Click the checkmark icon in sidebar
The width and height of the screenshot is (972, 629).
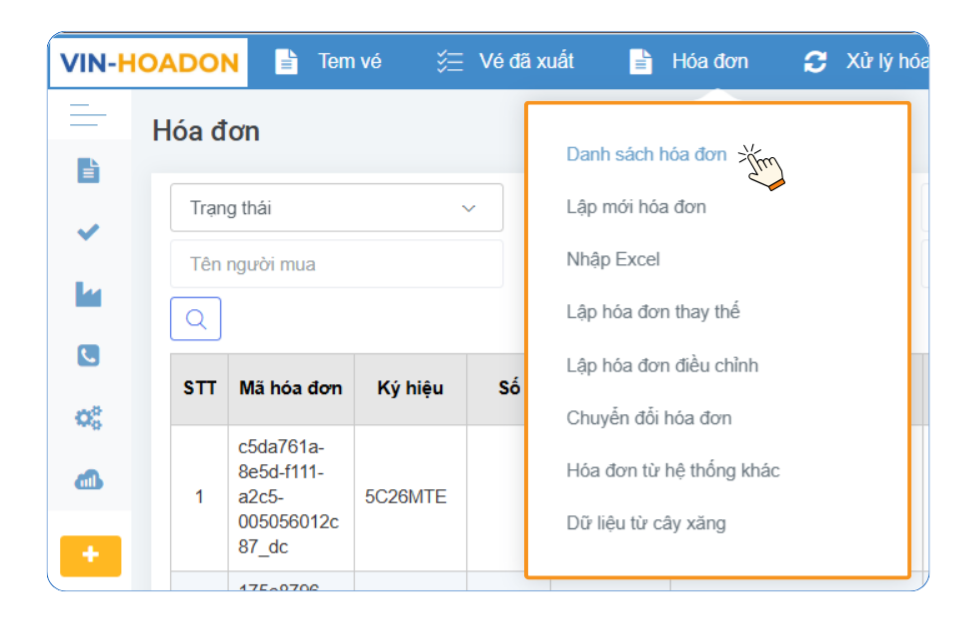88,232
